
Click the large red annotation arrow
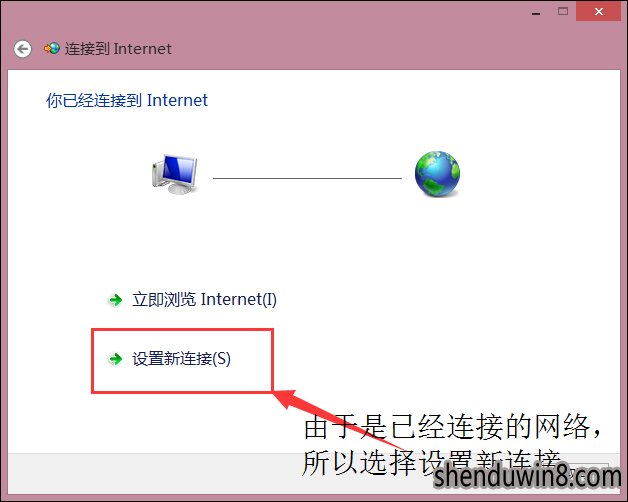point(336,417)
